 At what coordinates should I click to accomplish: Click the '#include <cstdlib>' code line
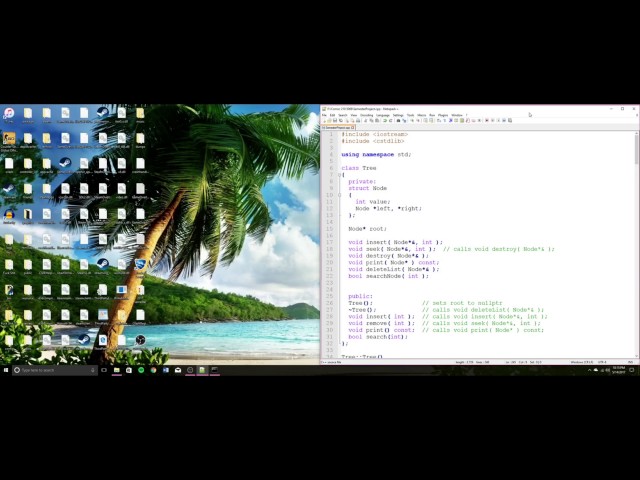tap(373, 141)
